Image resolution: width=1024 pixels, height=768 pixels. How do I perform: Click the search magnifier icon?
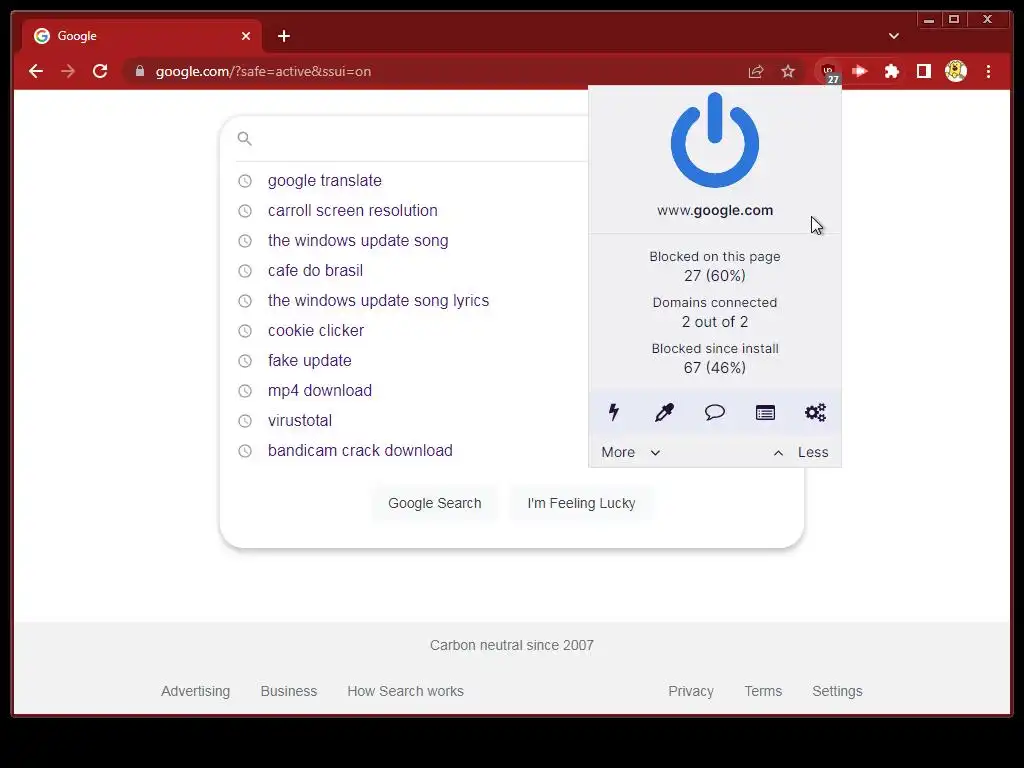(244, 138)
